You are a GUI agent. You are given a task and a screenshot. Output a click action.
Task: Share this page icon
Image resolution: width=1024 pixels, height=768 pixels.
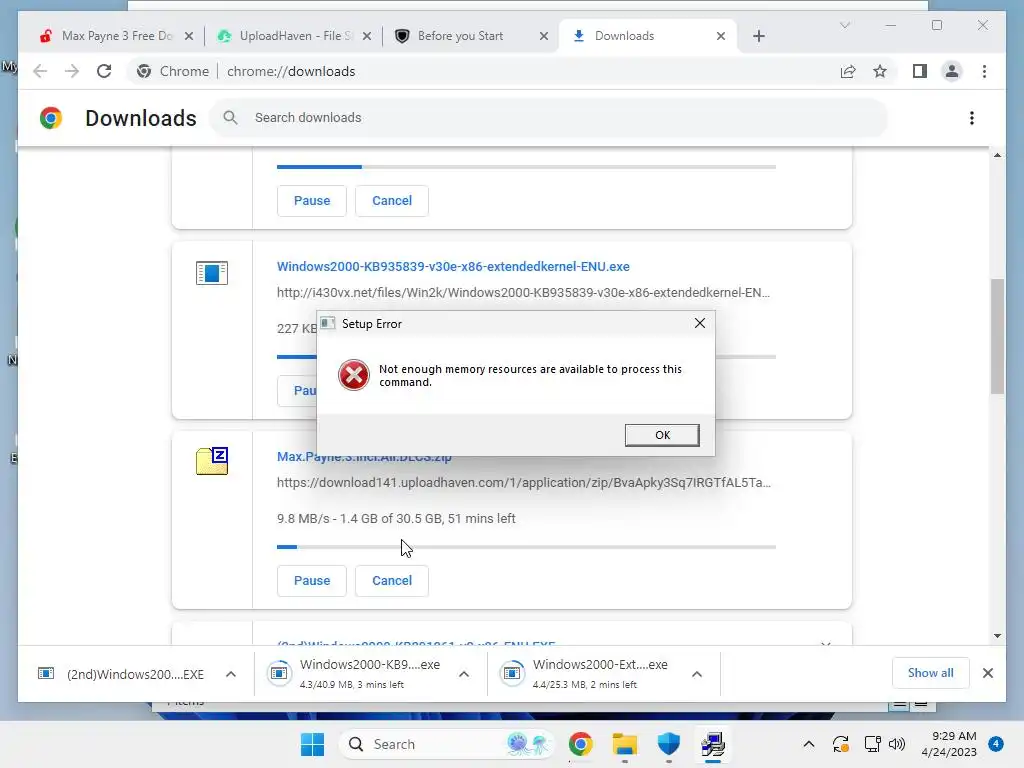coord(848,71)
